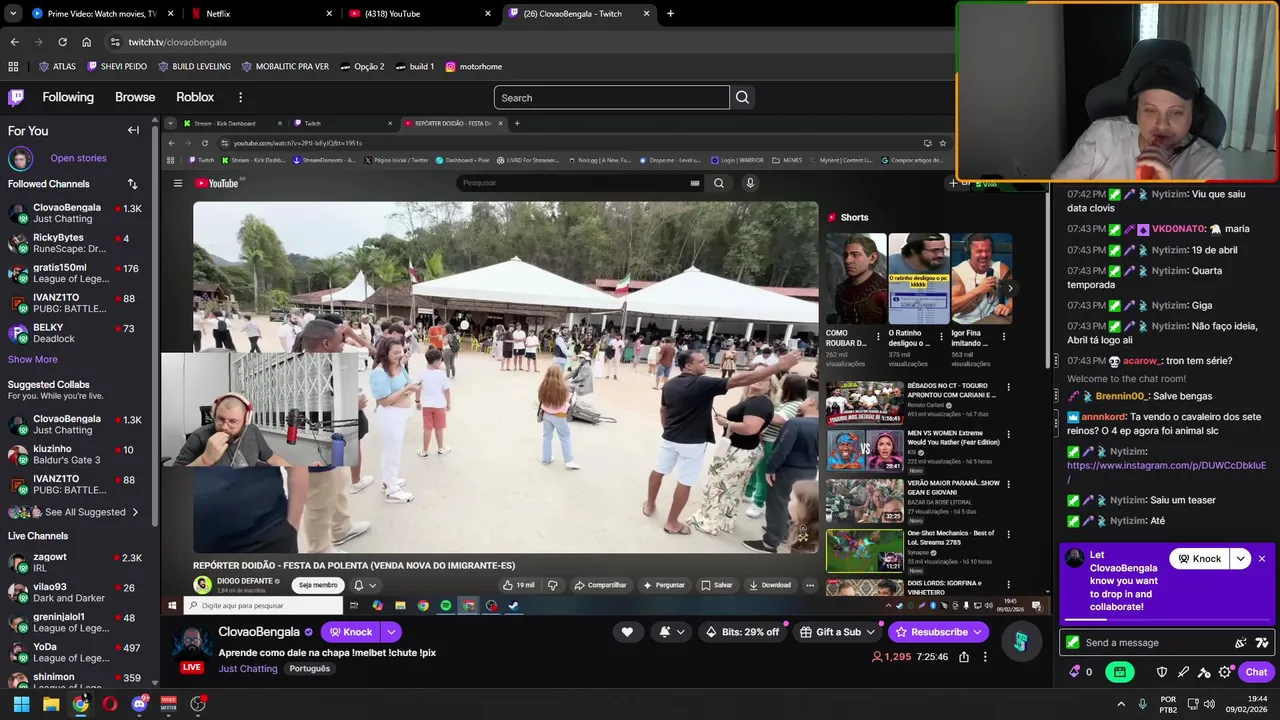The height and width of the screenshot is (720, 1280).
Task: Open the Chrome tab search dropdown
Action: click(x=13, y=13)
